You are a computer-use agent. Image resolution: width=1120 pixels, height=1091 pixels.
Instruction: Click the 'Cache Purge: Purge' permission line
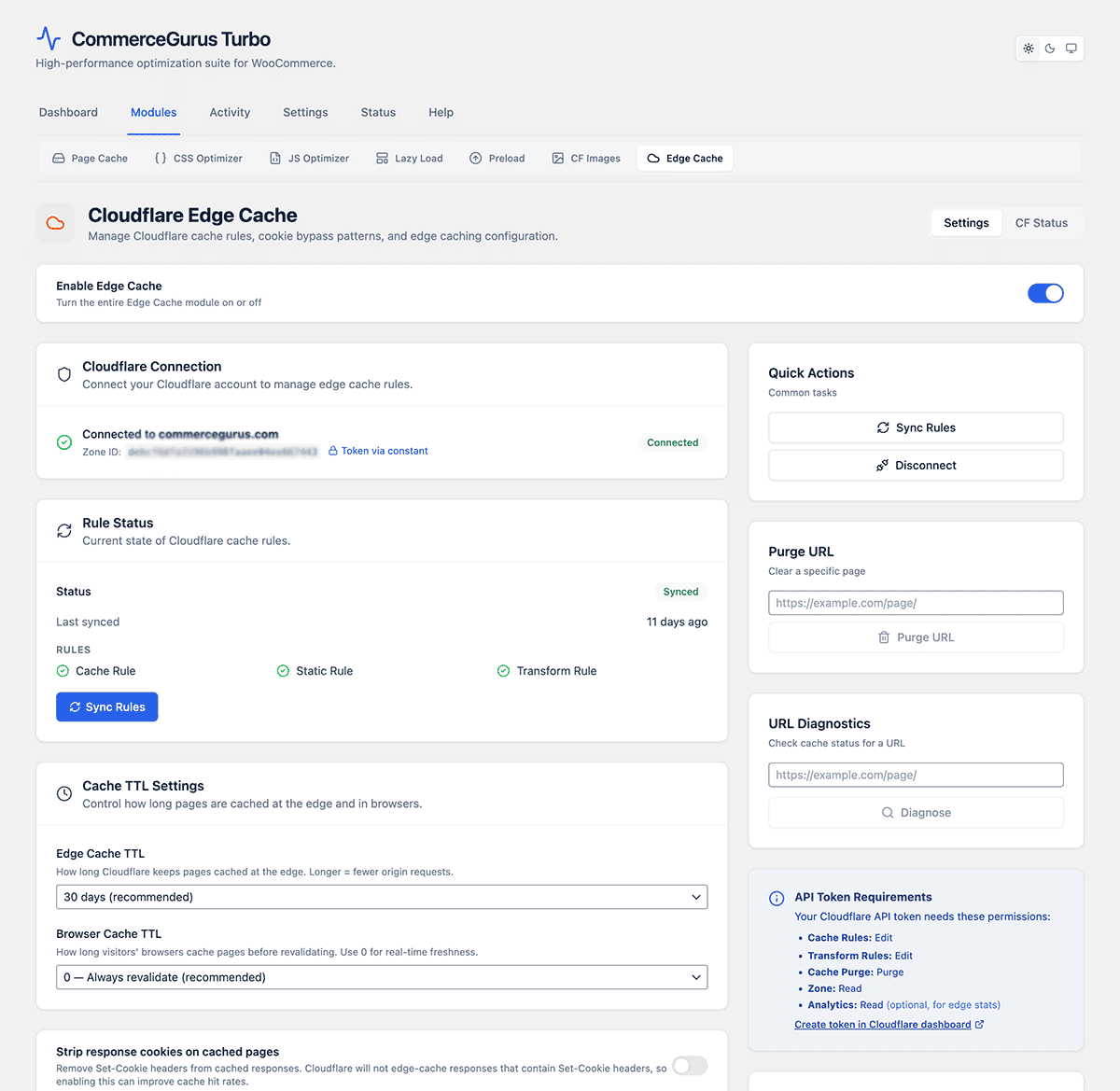pyautogui.click(x=855, y=972)
